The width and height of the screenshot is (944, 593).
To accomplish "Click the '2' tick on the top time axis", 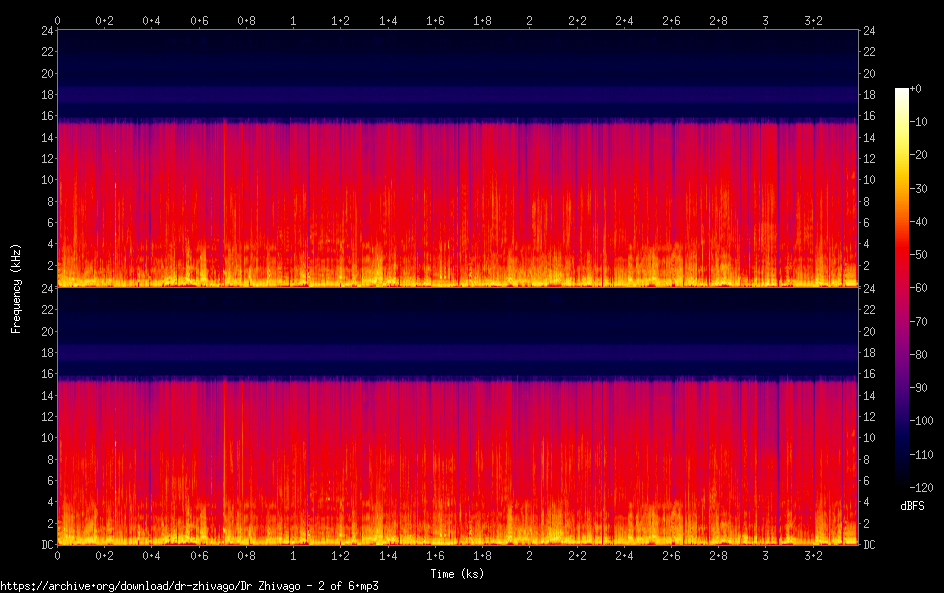I will pos(529,20).
